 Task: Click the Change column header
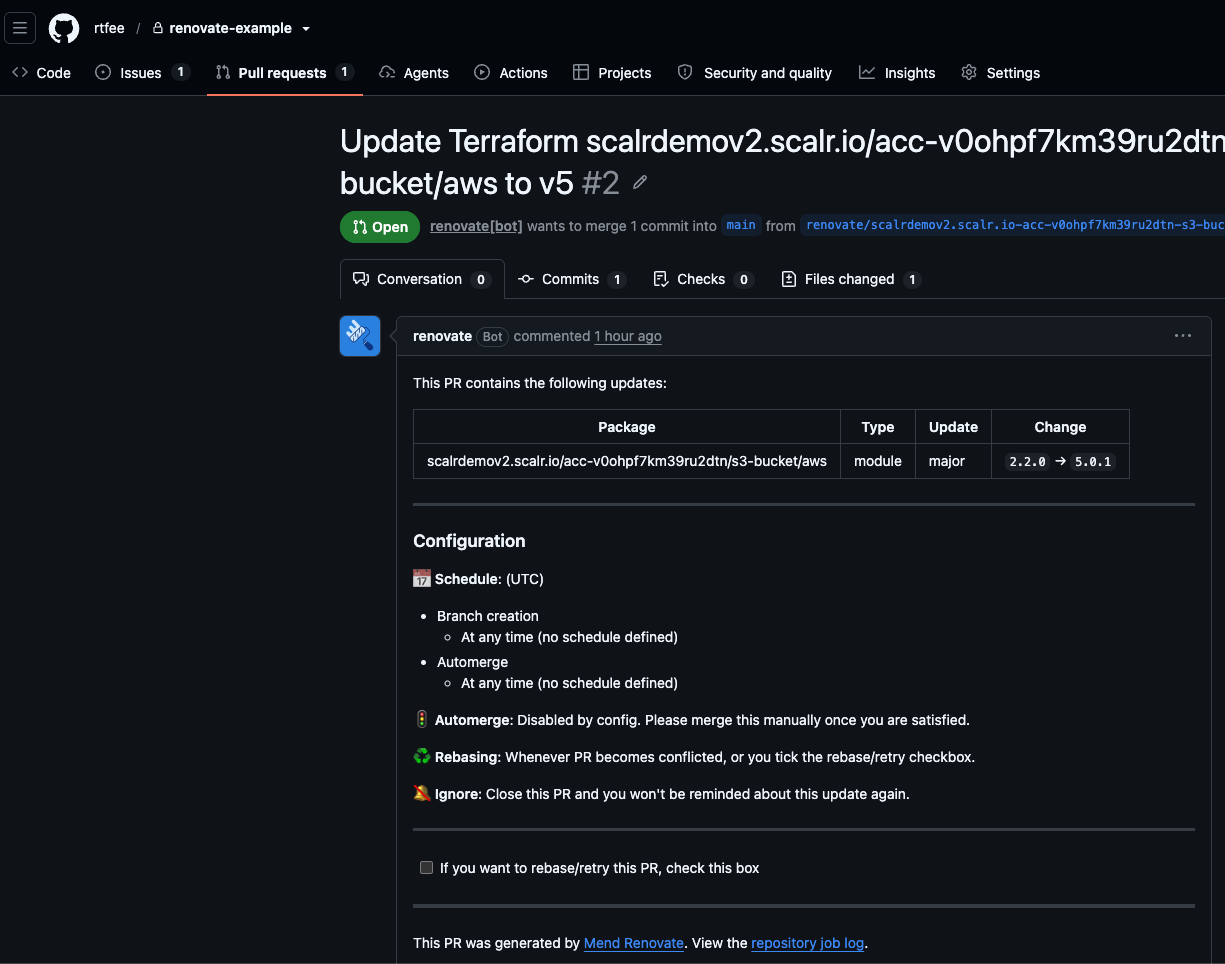click(1060, 427)
